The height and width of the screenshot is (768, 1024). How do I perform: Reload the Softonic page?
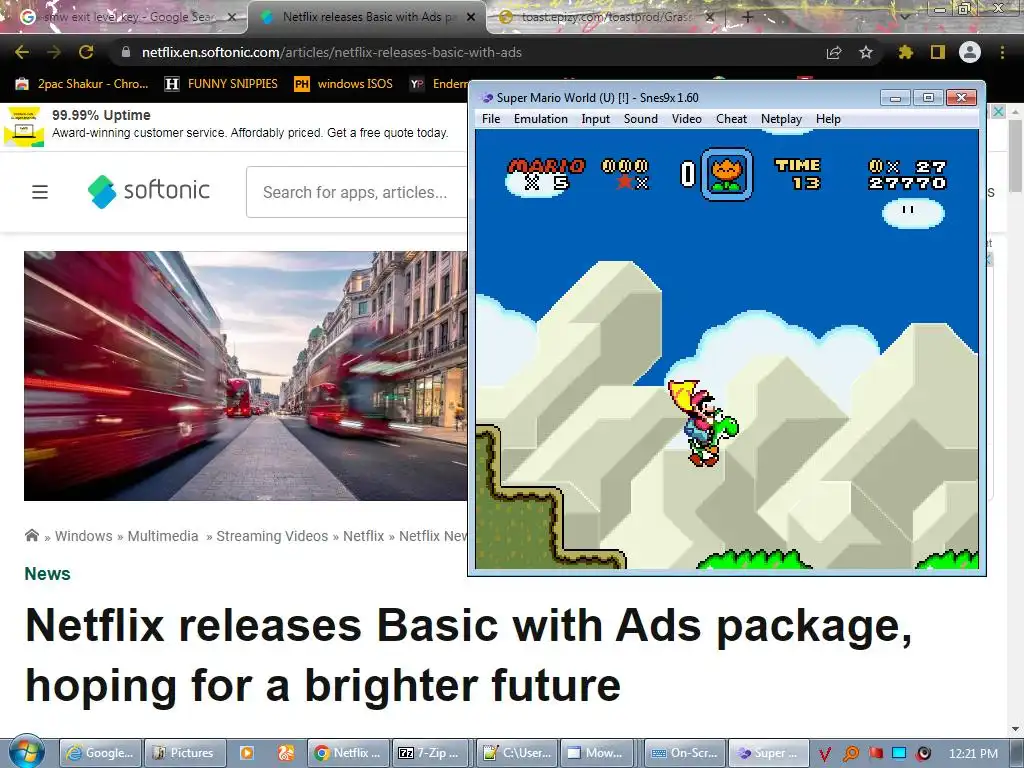click(86, 52)
